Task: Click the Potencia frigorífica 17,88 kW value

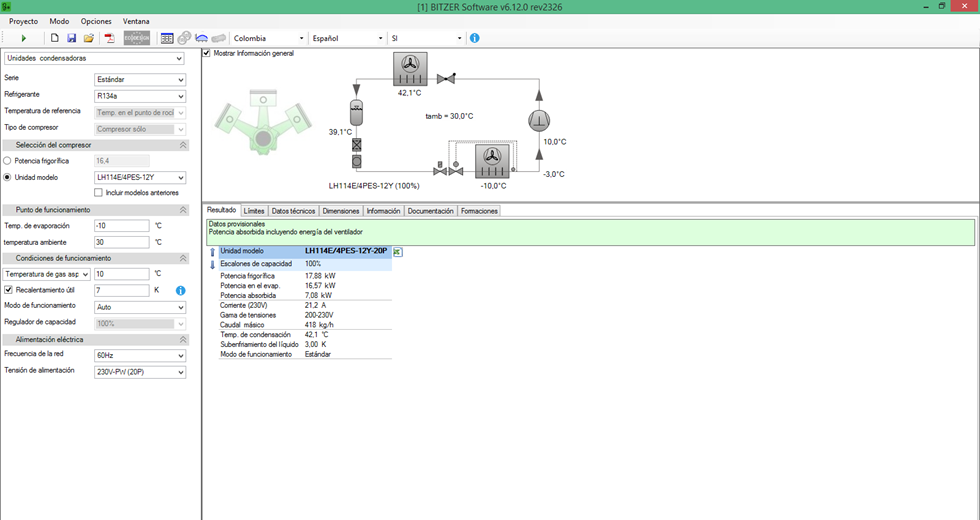Action: [320, 276]
